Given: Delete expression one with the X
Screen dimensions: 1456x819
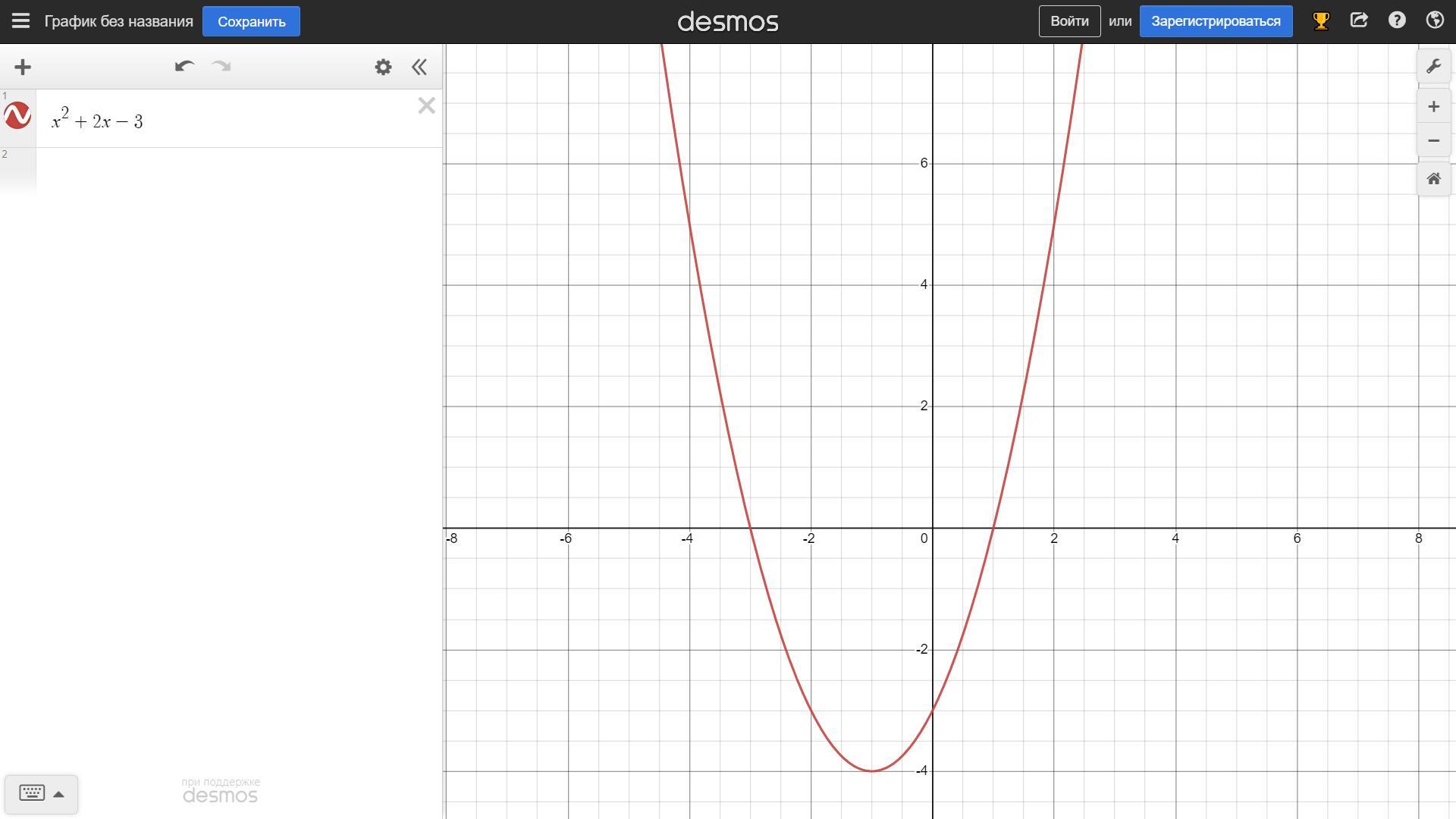Looking at the screenshot, I should point(426,106).
